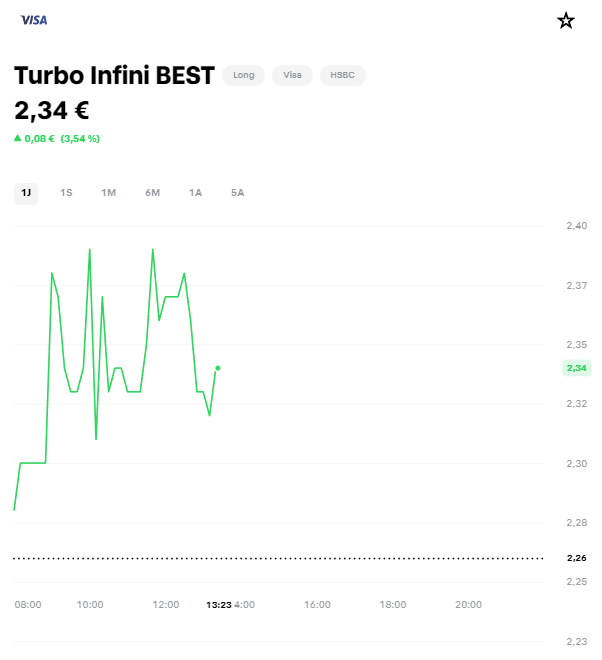Show the 5A chart period

[x=237, y=192]
